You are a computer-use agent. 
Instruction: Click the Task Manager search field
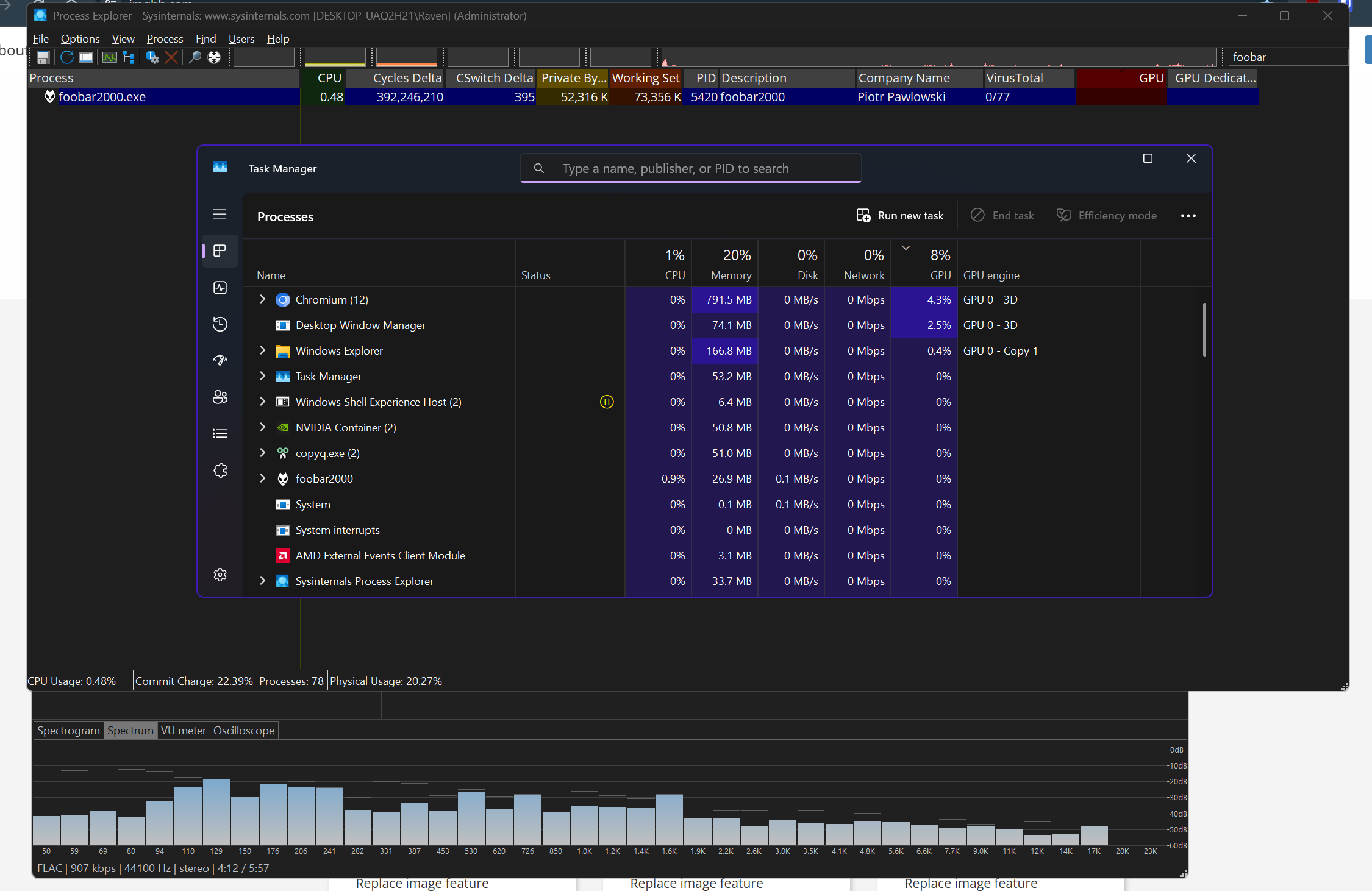pyautogui.click(x=690, y=168)
